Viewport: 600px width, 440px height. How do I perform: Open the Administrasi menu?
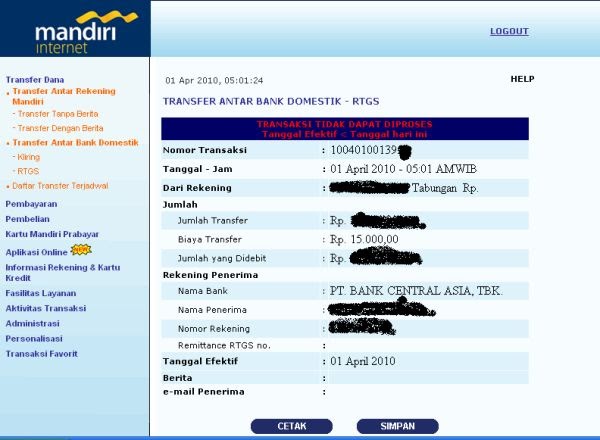(x=33, y=323)
